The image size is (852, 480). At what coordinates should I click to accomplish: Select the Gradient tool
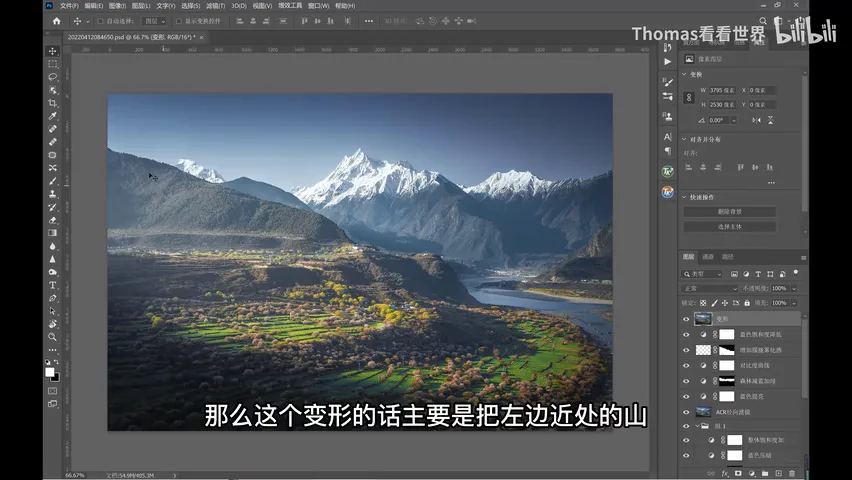(x=53, y=233)
